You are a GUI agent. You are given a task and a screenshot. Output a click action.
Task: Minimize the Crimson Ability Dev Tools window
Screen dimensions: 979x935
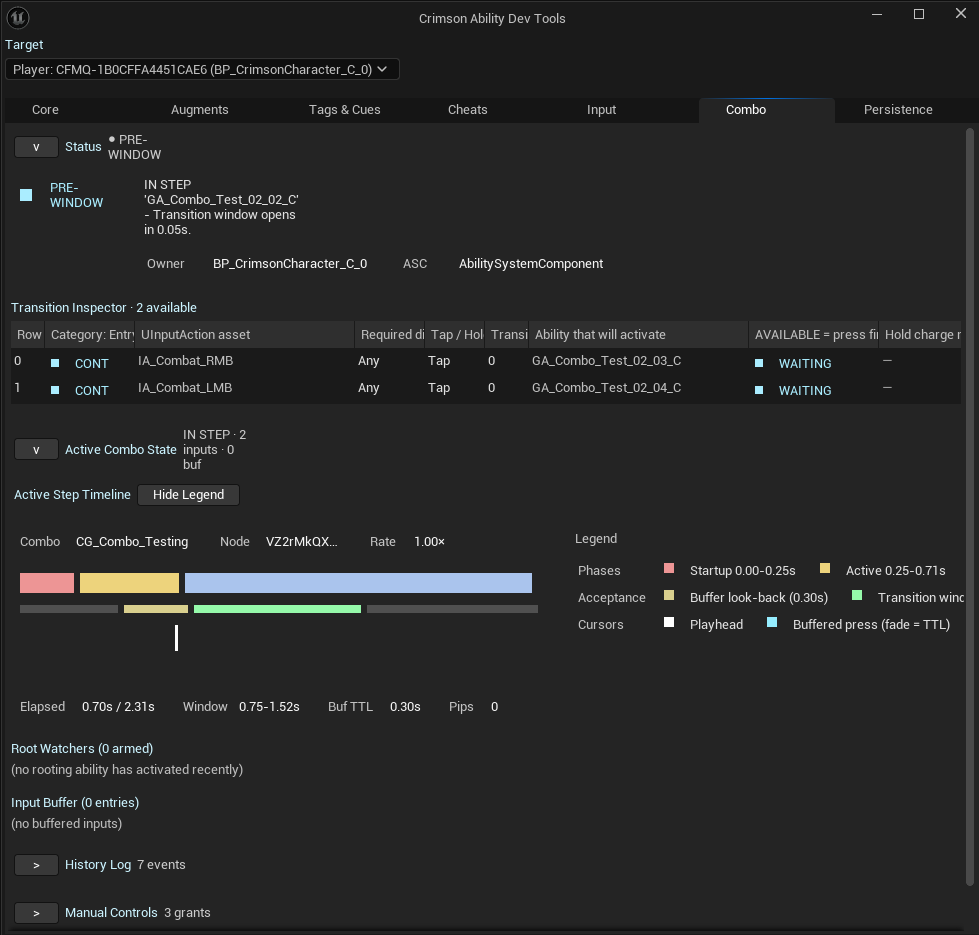[877, 14]
